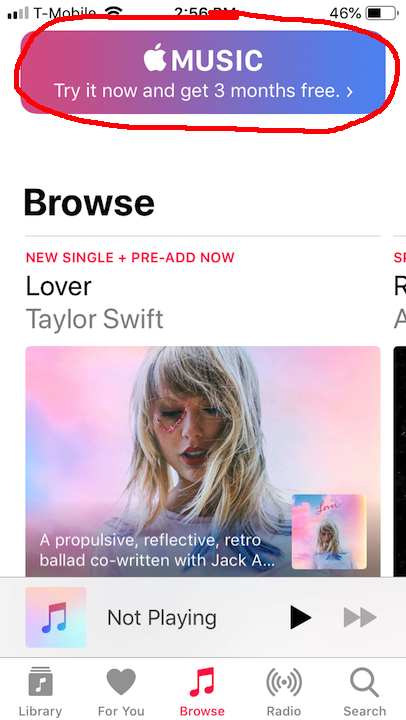The width and height of the screenshot is (406, 720).
Task: Open the Apple Music promotional banner
Action: pyautogui.click(x=202, y=72)
